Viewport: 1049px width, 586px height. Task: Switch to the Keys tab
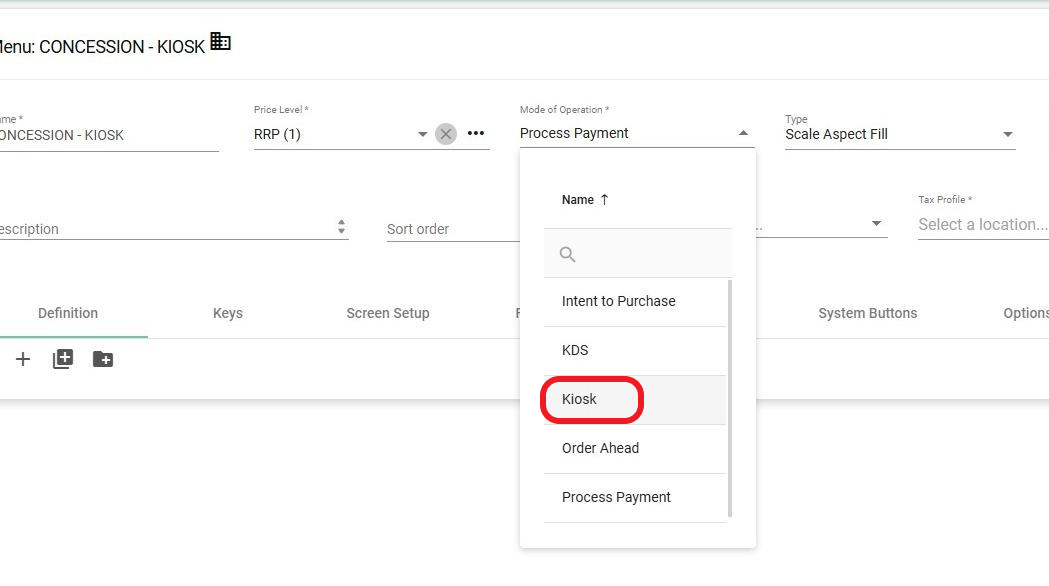(227, 313)
